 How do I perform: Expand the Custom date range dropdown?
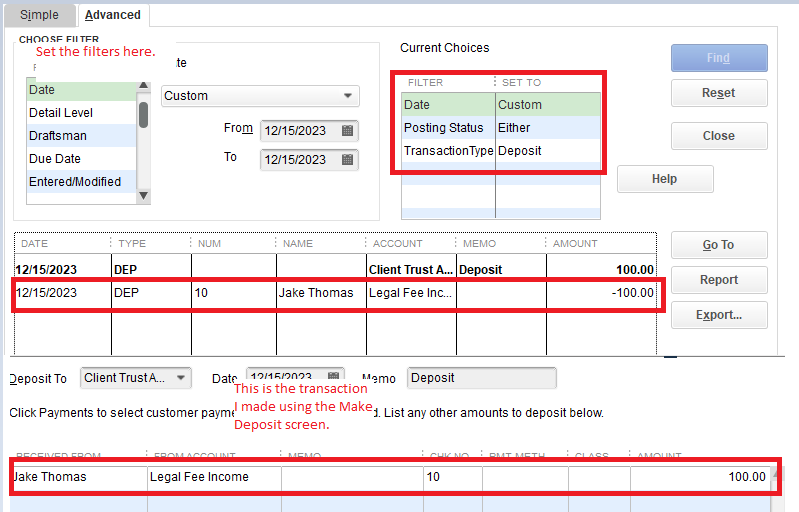click(348, 96)
